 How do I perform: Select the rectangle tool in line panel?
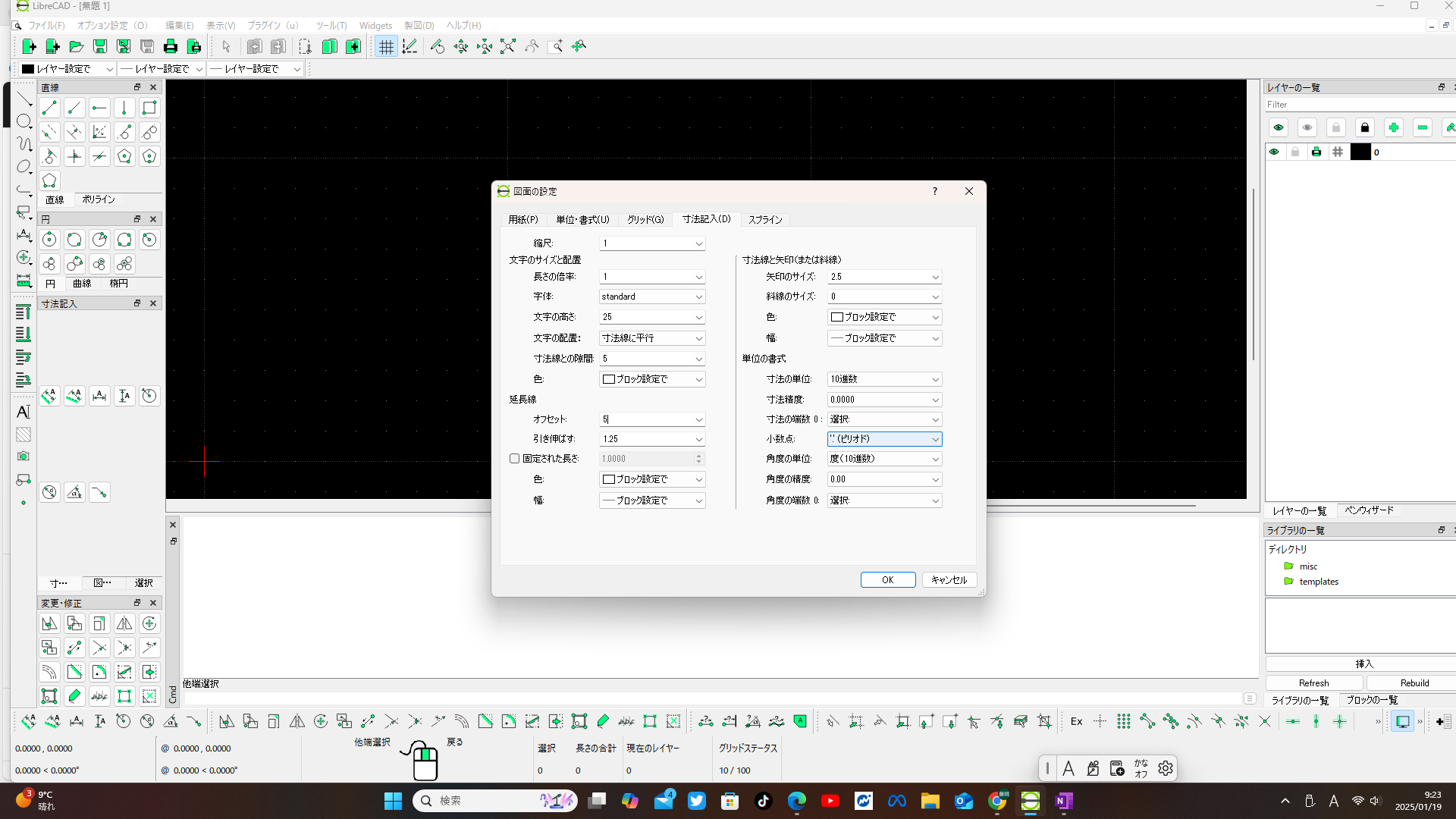tap(149, 108)
